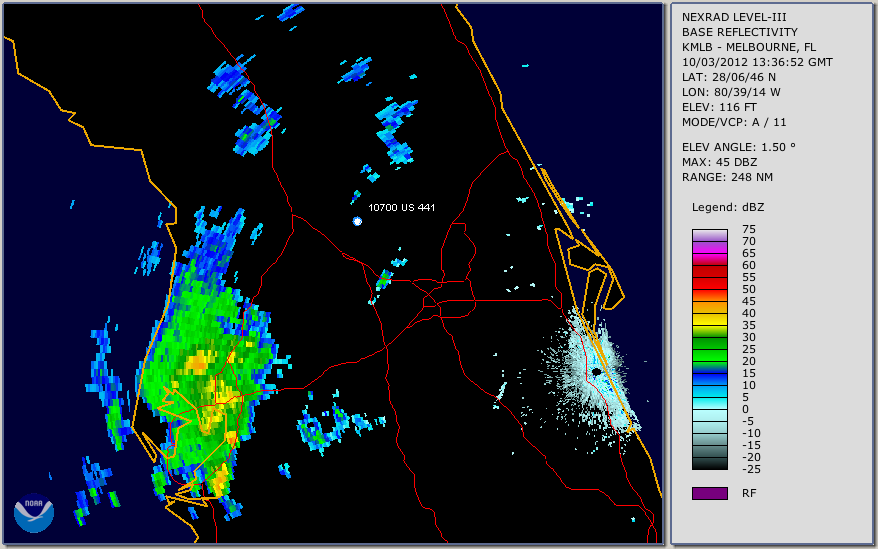Click the 'ELEV: 116 FT' text
878x549 pixels.
(x=719, y=107)
